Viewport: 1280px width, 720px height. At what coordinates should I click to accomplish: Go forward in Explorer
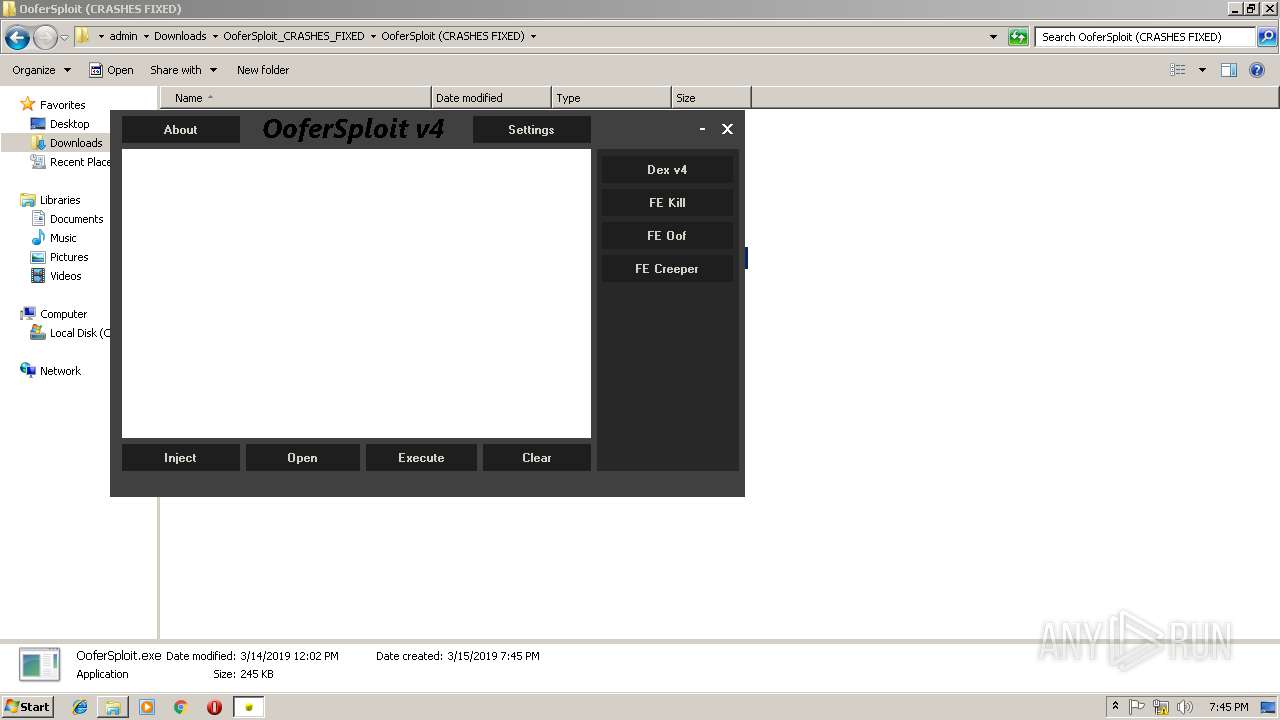pyautogui.click(x=45, y=37)
